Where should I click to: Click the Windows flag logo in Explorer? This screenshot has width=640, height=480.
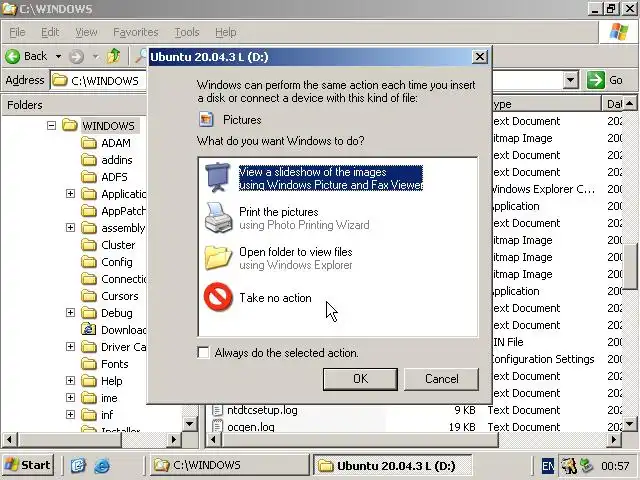pos(619,31)
